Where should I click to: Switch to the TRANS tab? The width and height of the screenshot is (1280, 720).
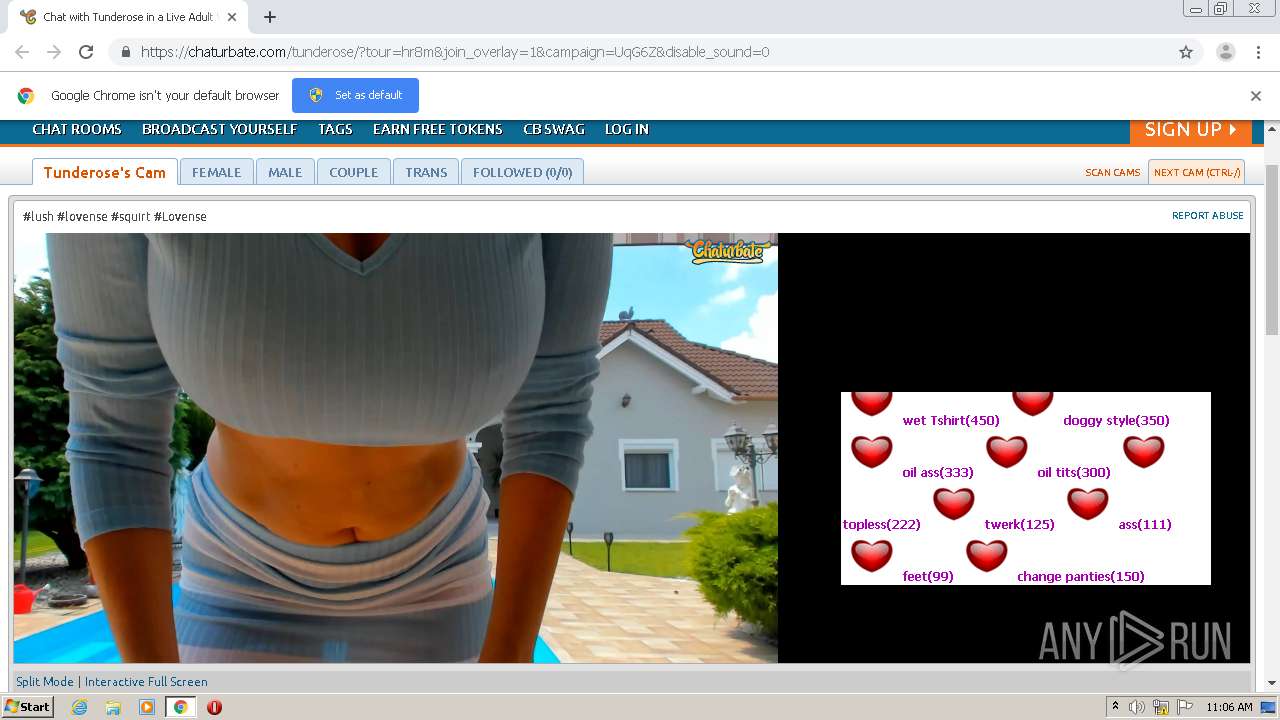(x=426, y=172)
